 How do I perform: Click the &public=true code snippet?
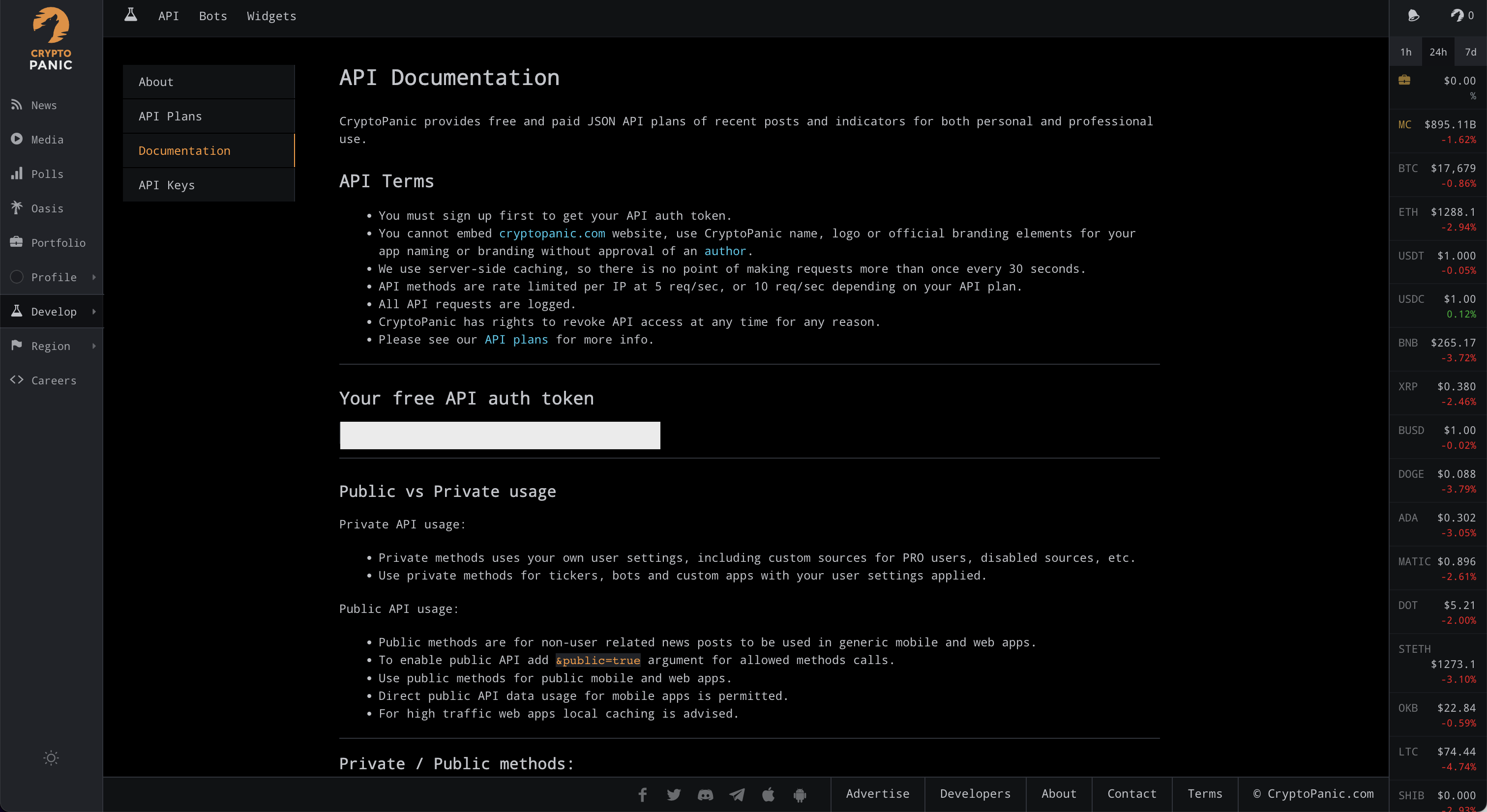click(598, 660)
